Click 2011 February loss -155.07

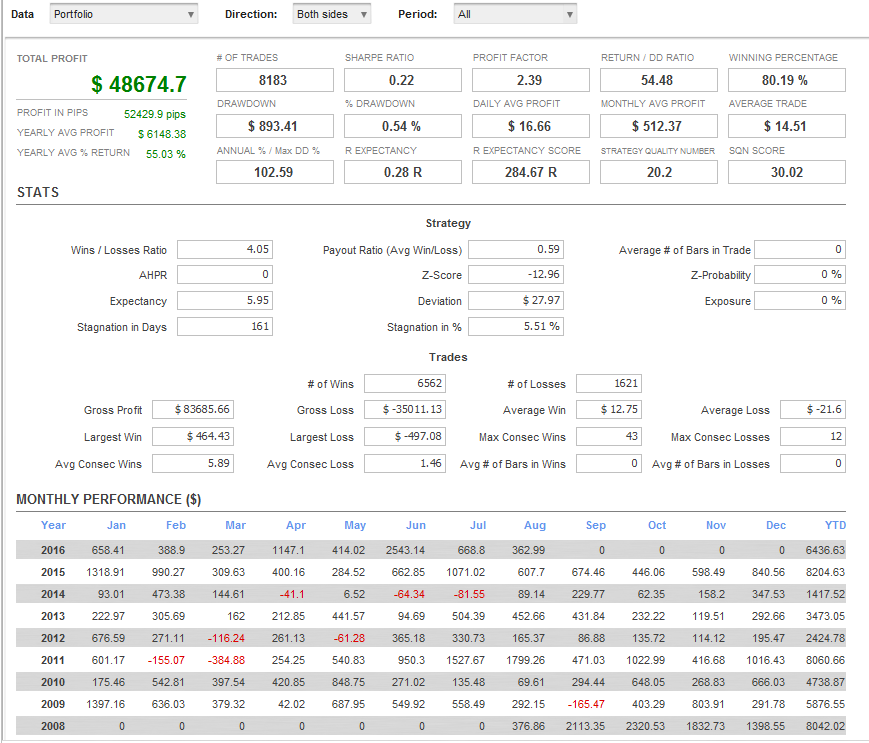point(166,660)
